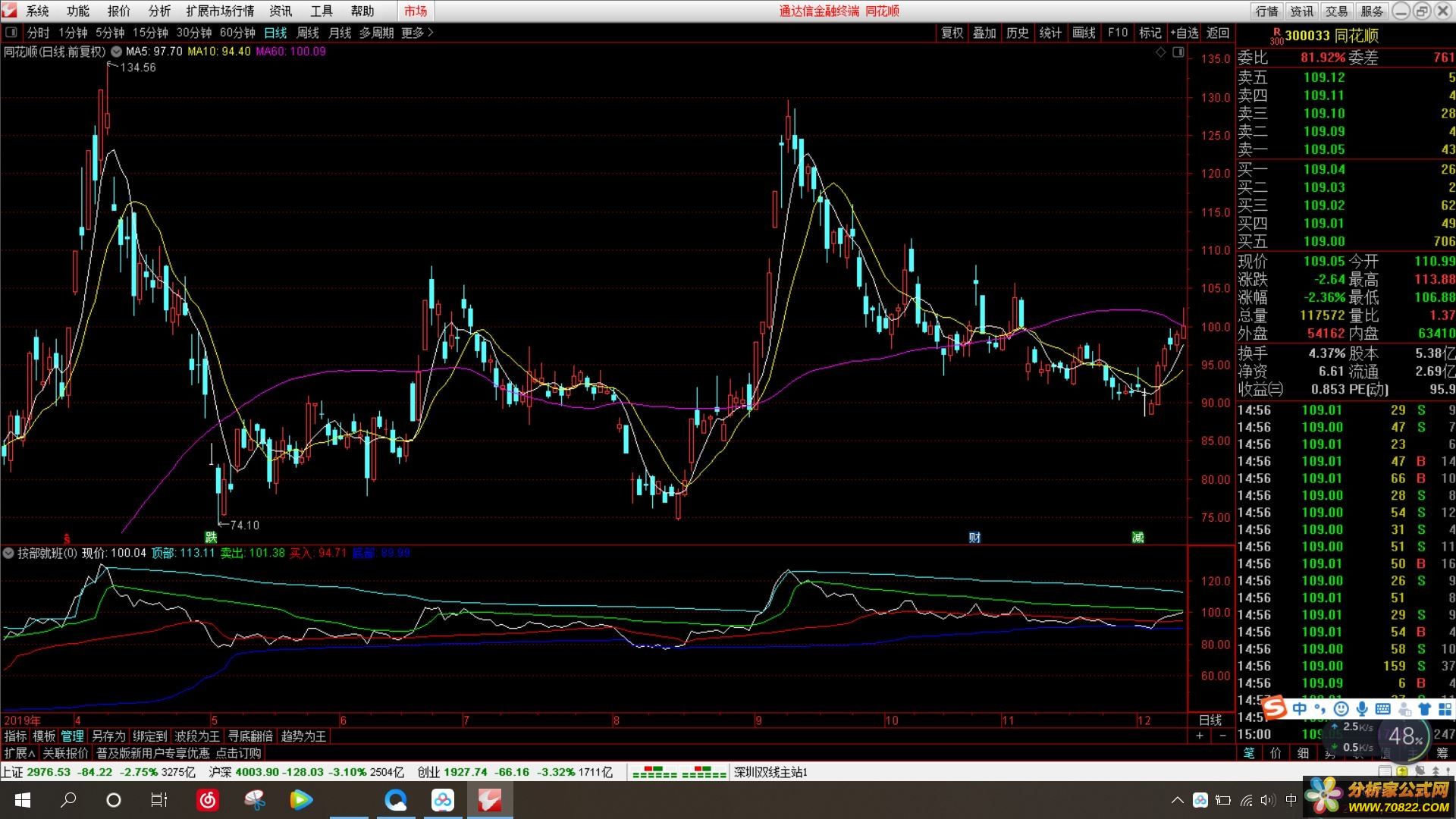
Task: Zoom out chart with minus button
Action: click(x=1222, y=736)
